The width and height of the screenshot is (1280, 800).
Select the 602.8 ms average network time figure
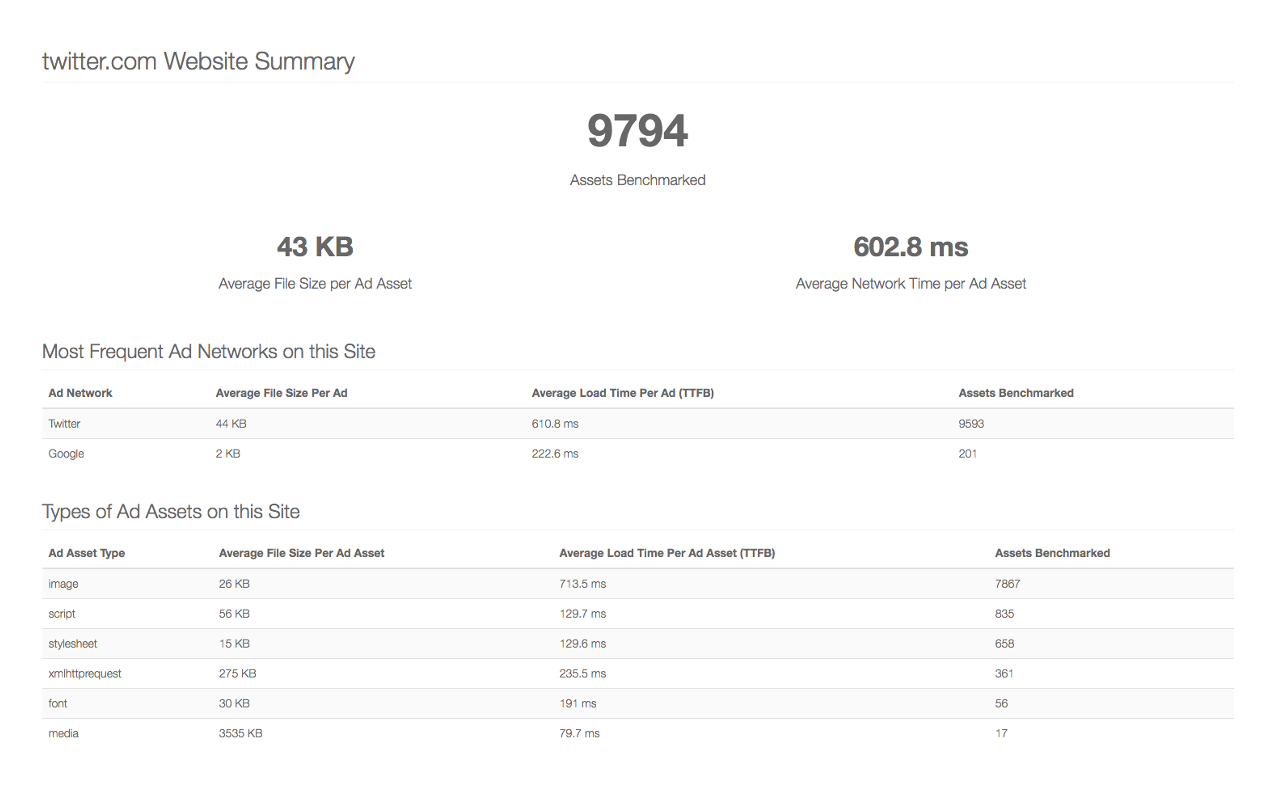pos(910,247)
